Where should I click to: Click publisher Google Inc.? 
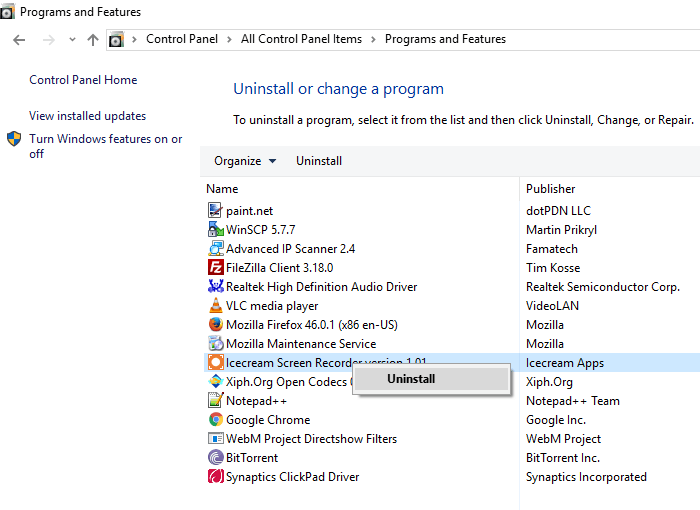[x=556, y=420]
